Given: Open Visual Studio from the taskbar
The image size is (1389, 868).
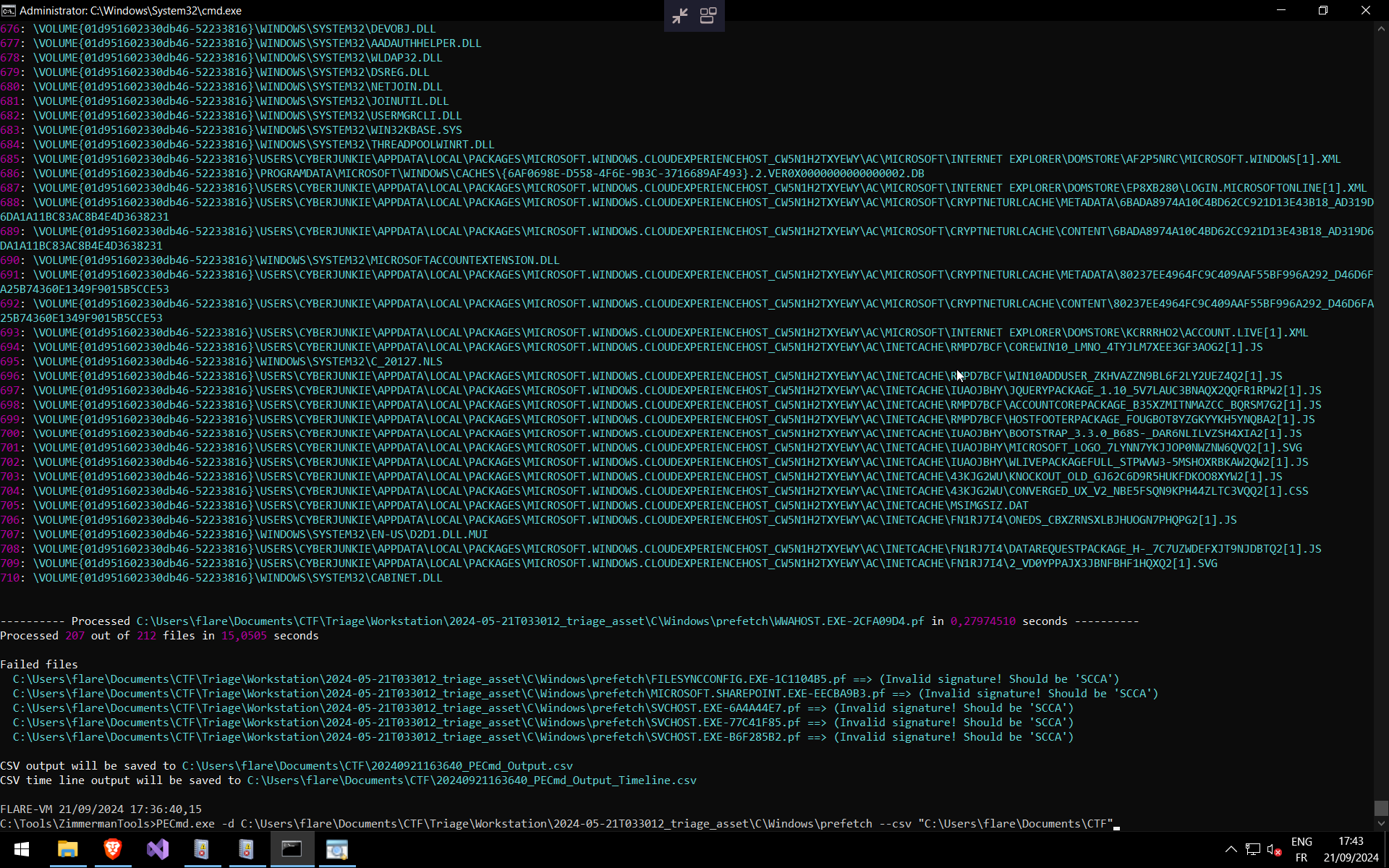Looking at the screenshot, I should (157, 849).
